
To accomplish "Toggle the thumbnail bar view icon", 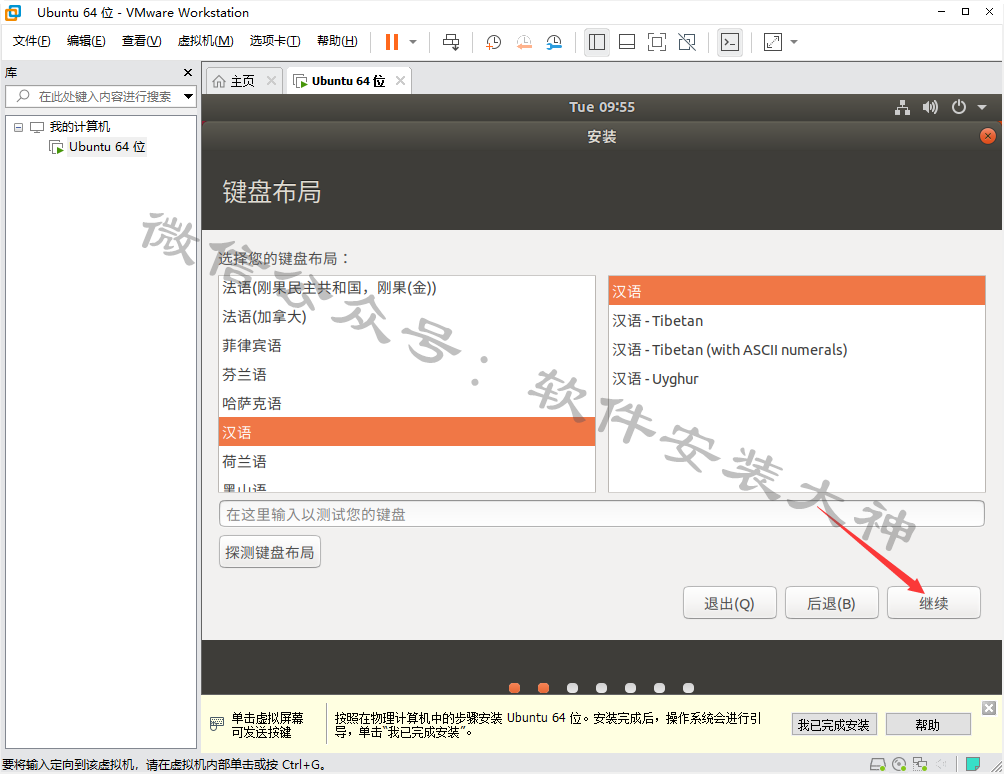I will [x=627, y=42].
